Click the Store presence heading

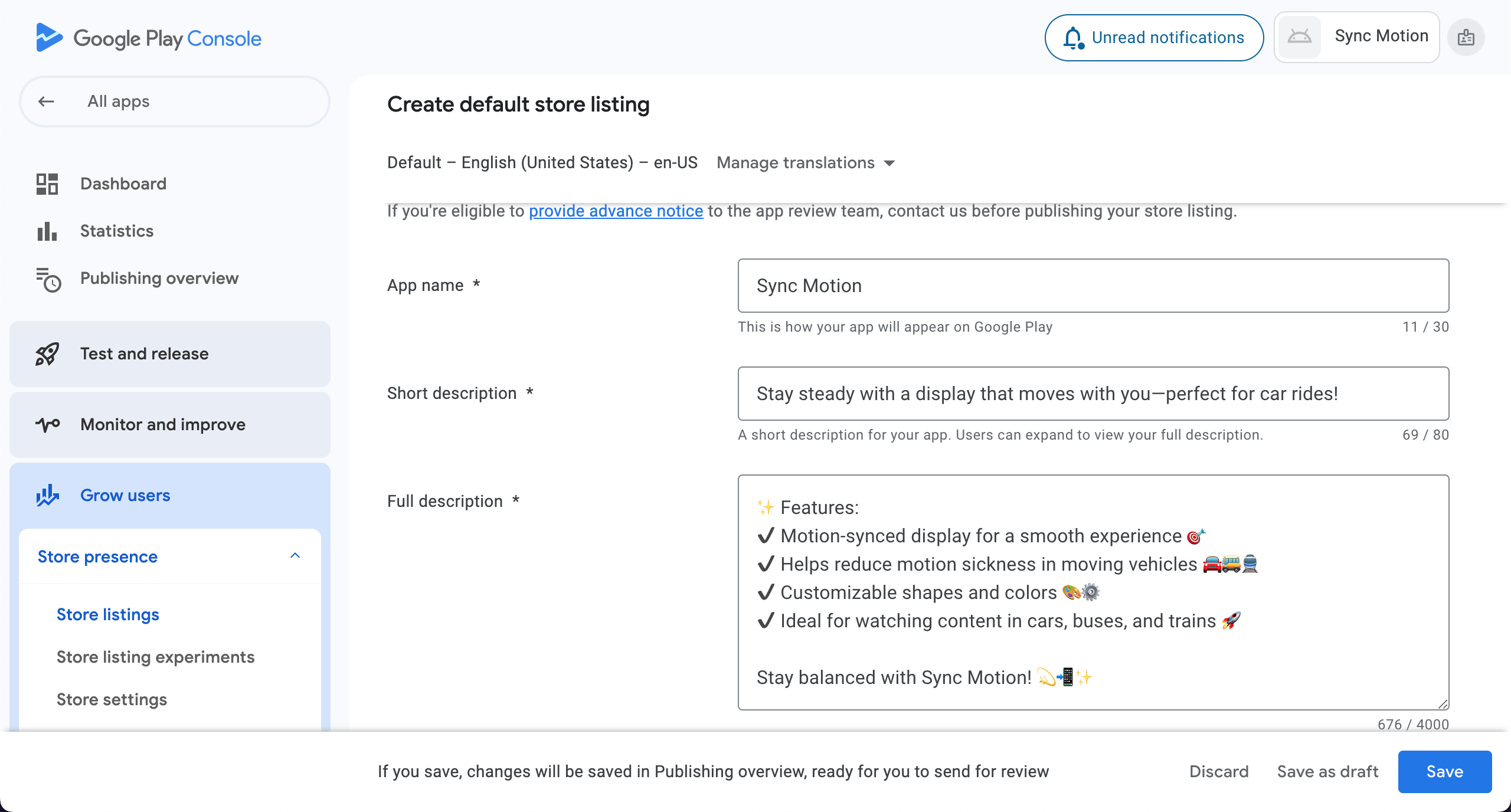(x=98, y=556)
